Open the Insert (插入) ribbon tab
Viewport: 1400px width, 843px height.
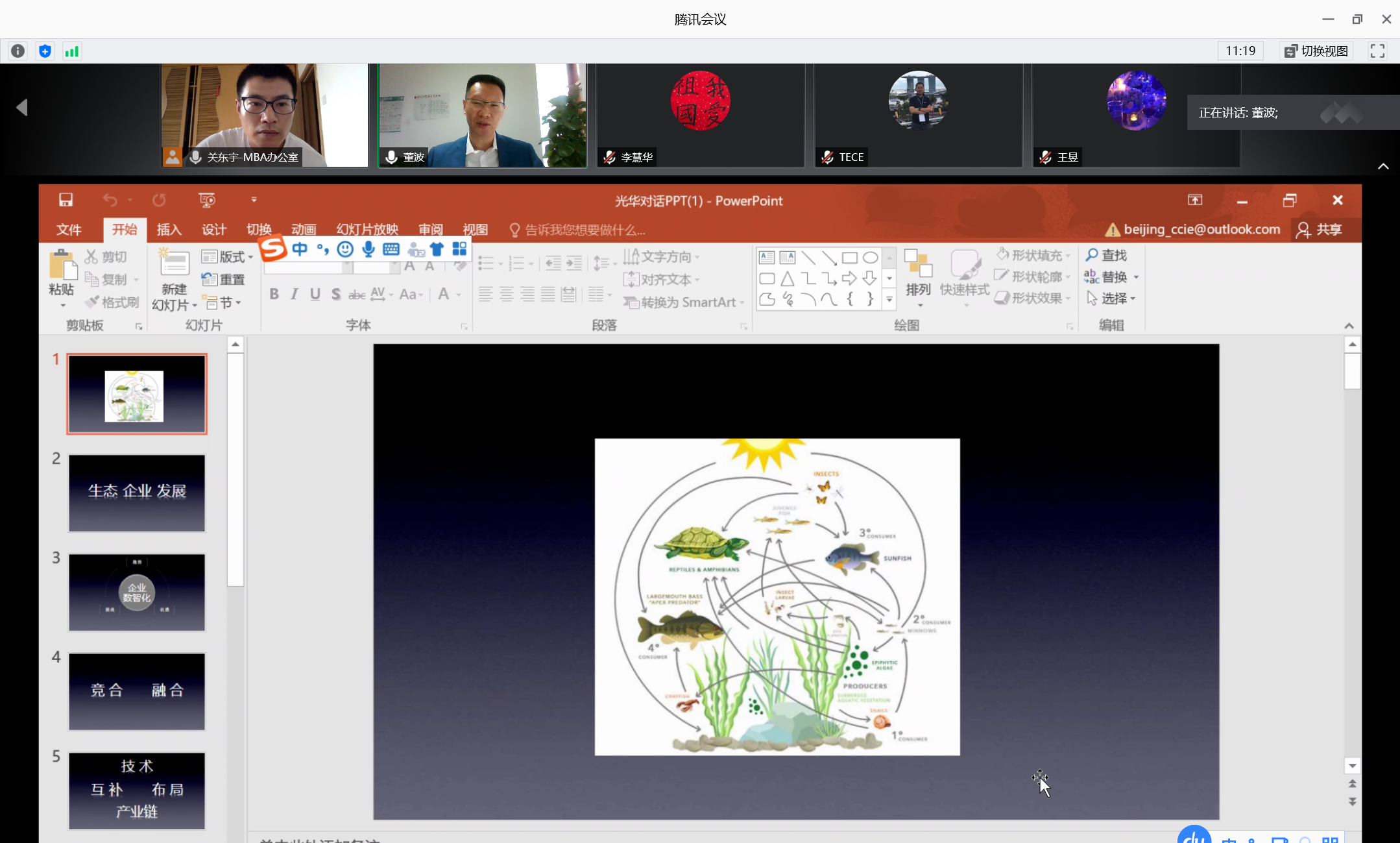coord(169,230)
